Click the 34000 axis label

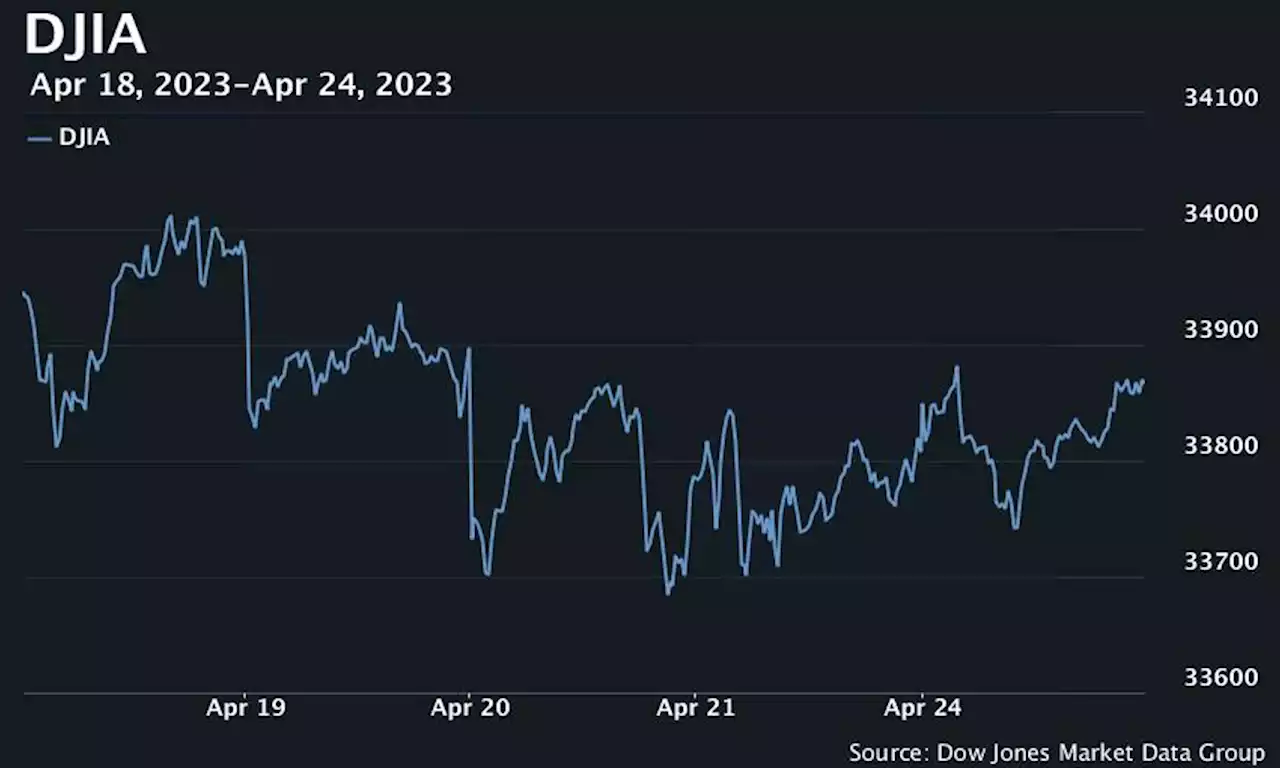pos(1220,213)
